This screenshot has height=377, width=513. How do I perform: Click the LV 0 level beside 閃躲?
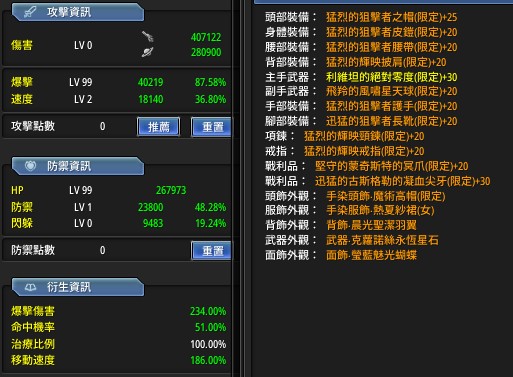click(83, 223)
